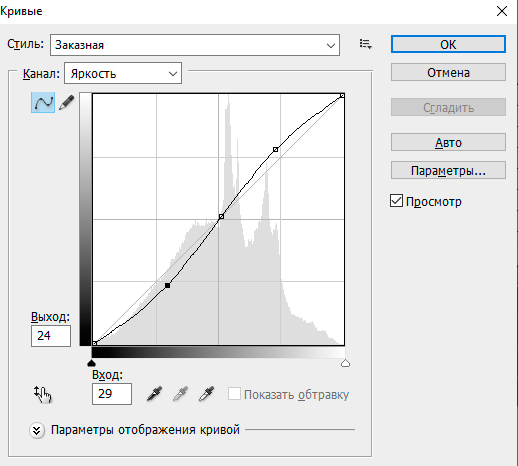518x466 pixels.
Task: Click the OK button
Action: point(448,44)
